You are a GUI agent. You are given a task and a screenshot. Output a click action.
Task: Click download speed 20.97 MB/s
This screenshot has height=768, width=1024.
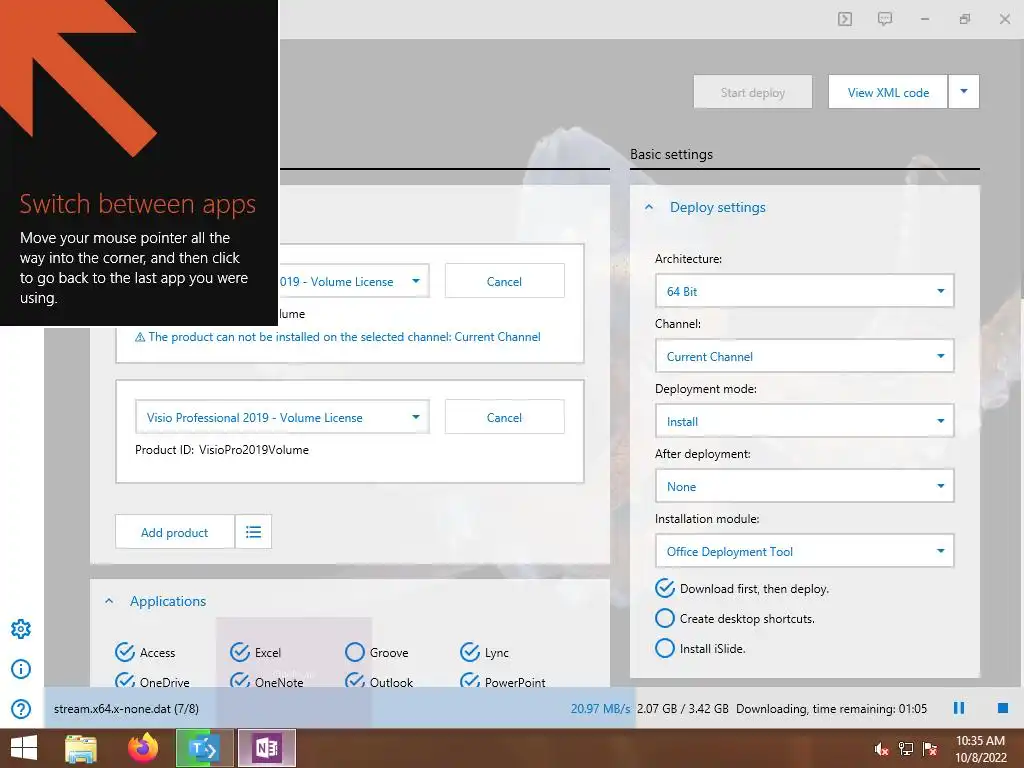[x=600, y=709]
